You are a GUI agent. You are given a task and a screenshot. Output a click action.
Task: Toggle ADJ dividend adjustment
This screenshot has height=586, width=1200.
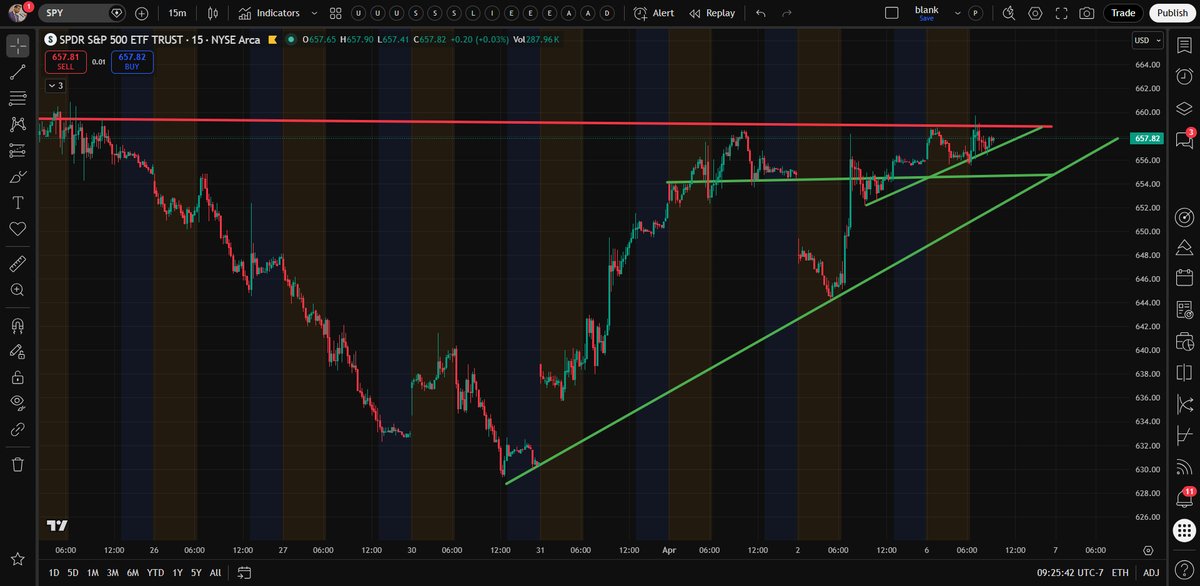1151,573
